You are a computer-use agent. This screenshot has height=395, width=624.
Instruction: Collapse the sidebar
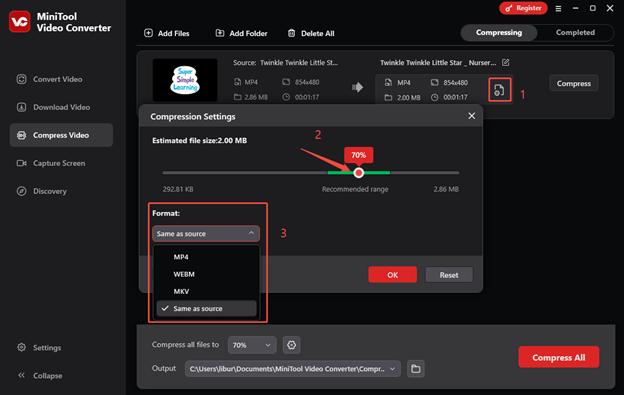point(40,376)
